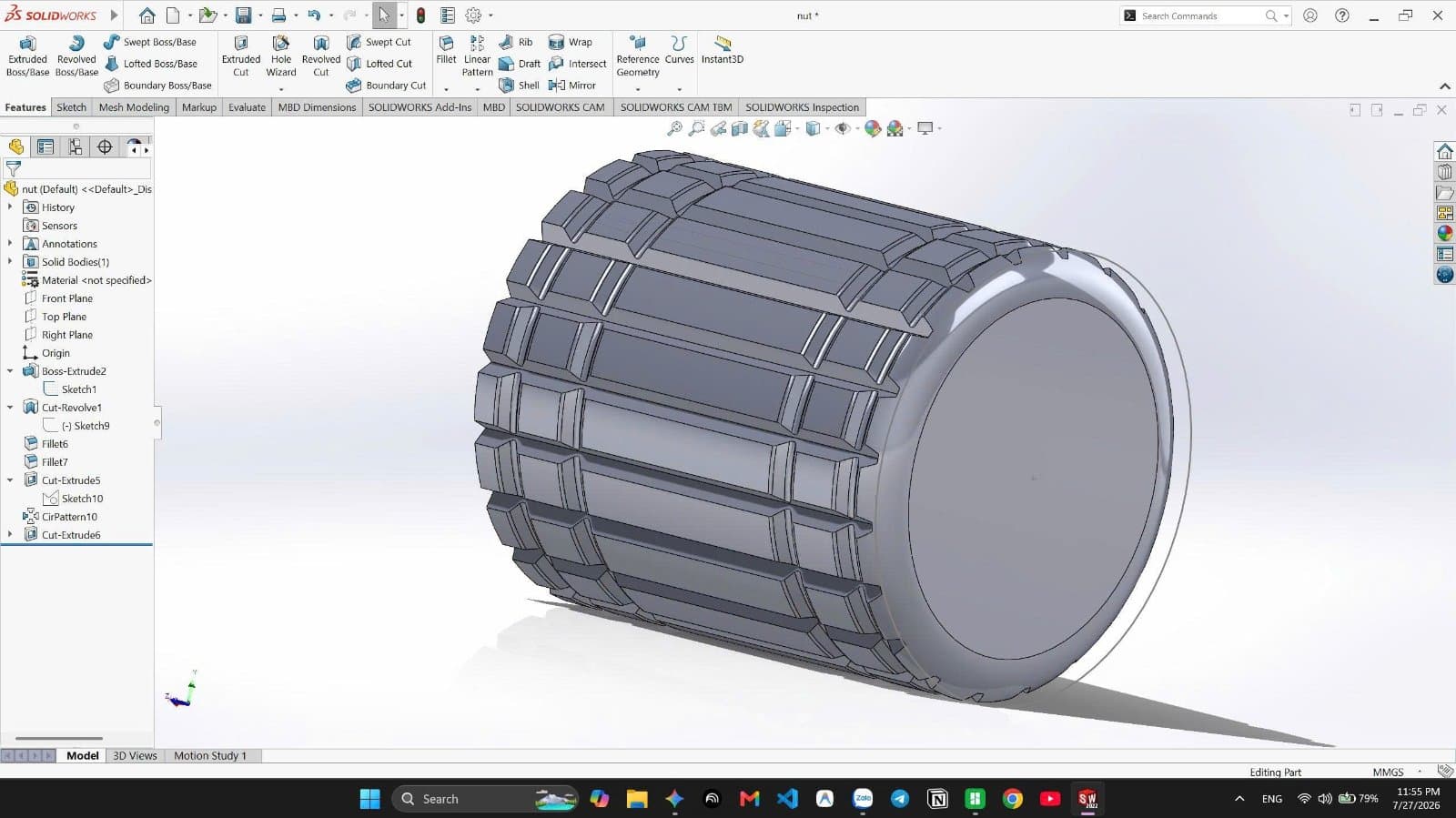Click the feature tree horizontal scrollbar
Image resolution: width=1456 pixels, height=818 pixels.
click(59, 739)
